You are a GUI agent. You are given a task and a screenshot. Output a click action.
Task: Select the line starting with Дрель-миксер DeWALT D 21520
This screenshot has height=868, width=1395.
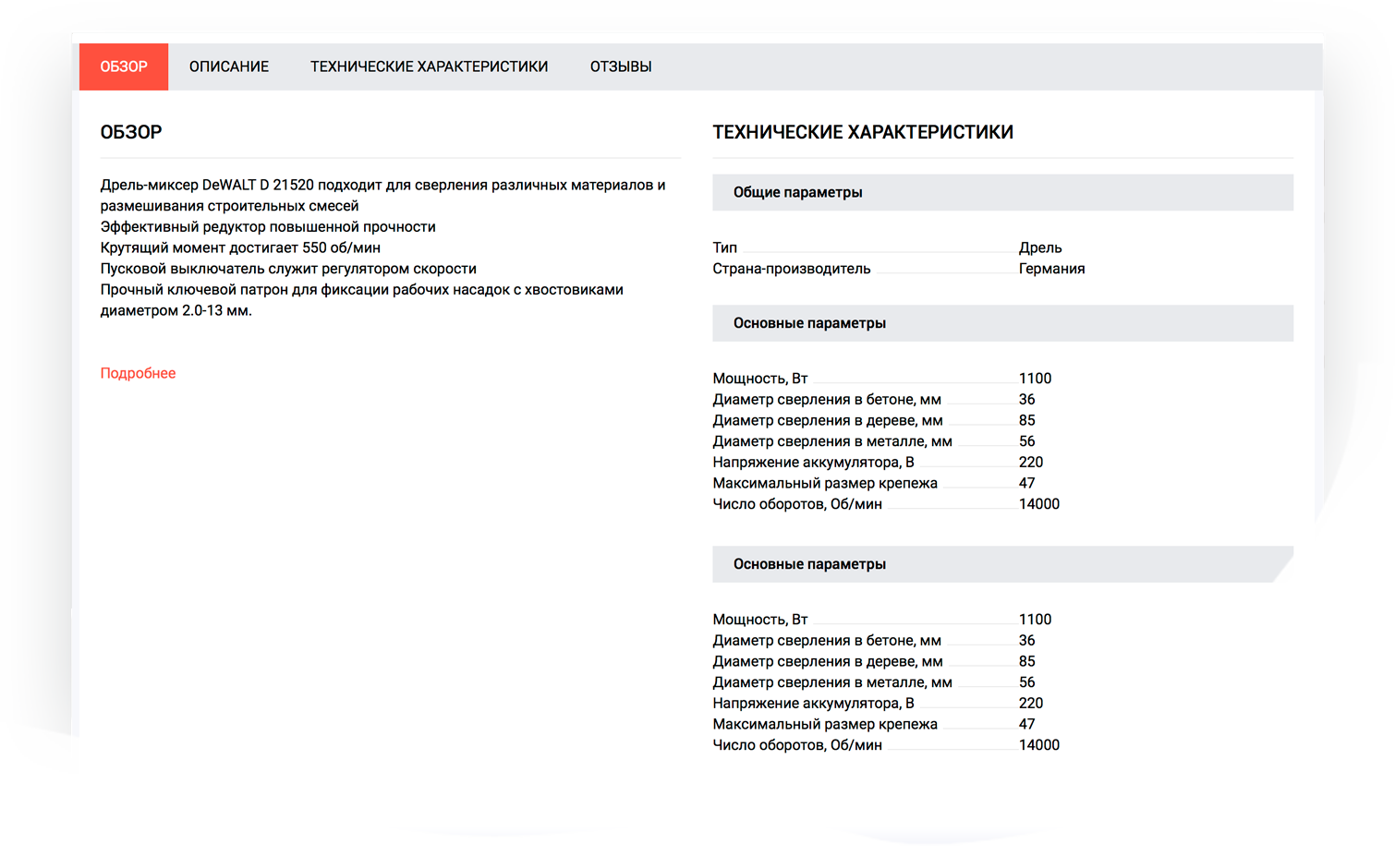click(382, 185)
